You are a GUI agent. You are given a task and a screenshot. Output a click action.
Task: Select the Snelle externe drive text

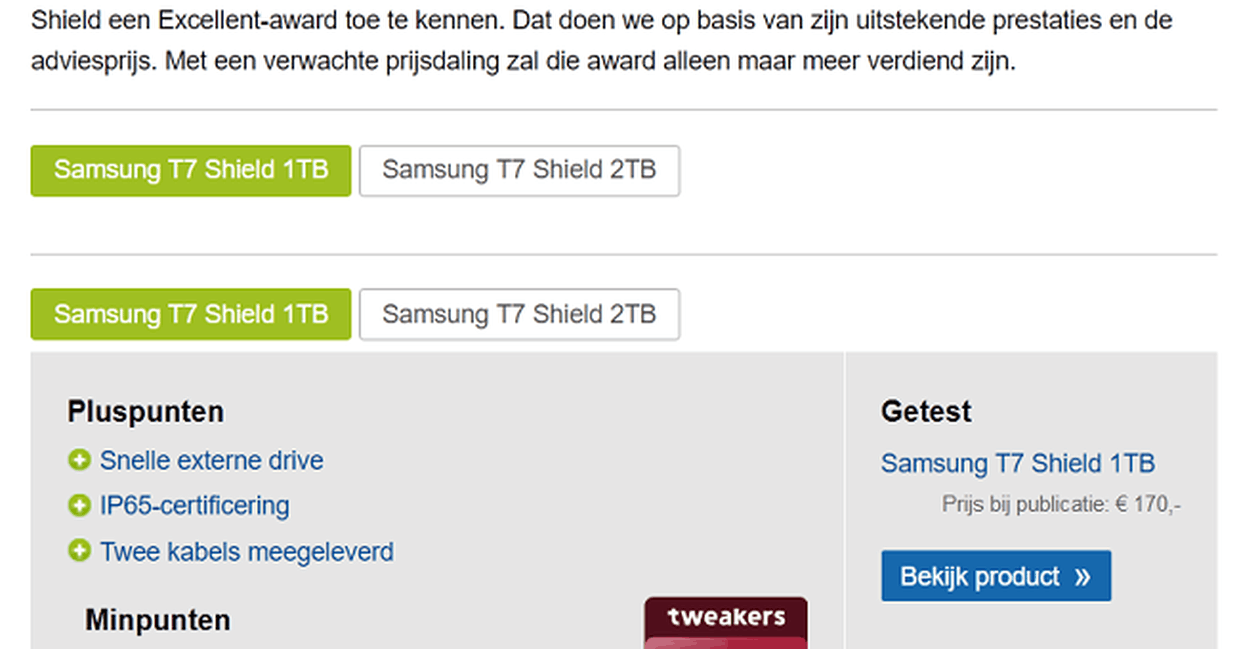(211, 461)
